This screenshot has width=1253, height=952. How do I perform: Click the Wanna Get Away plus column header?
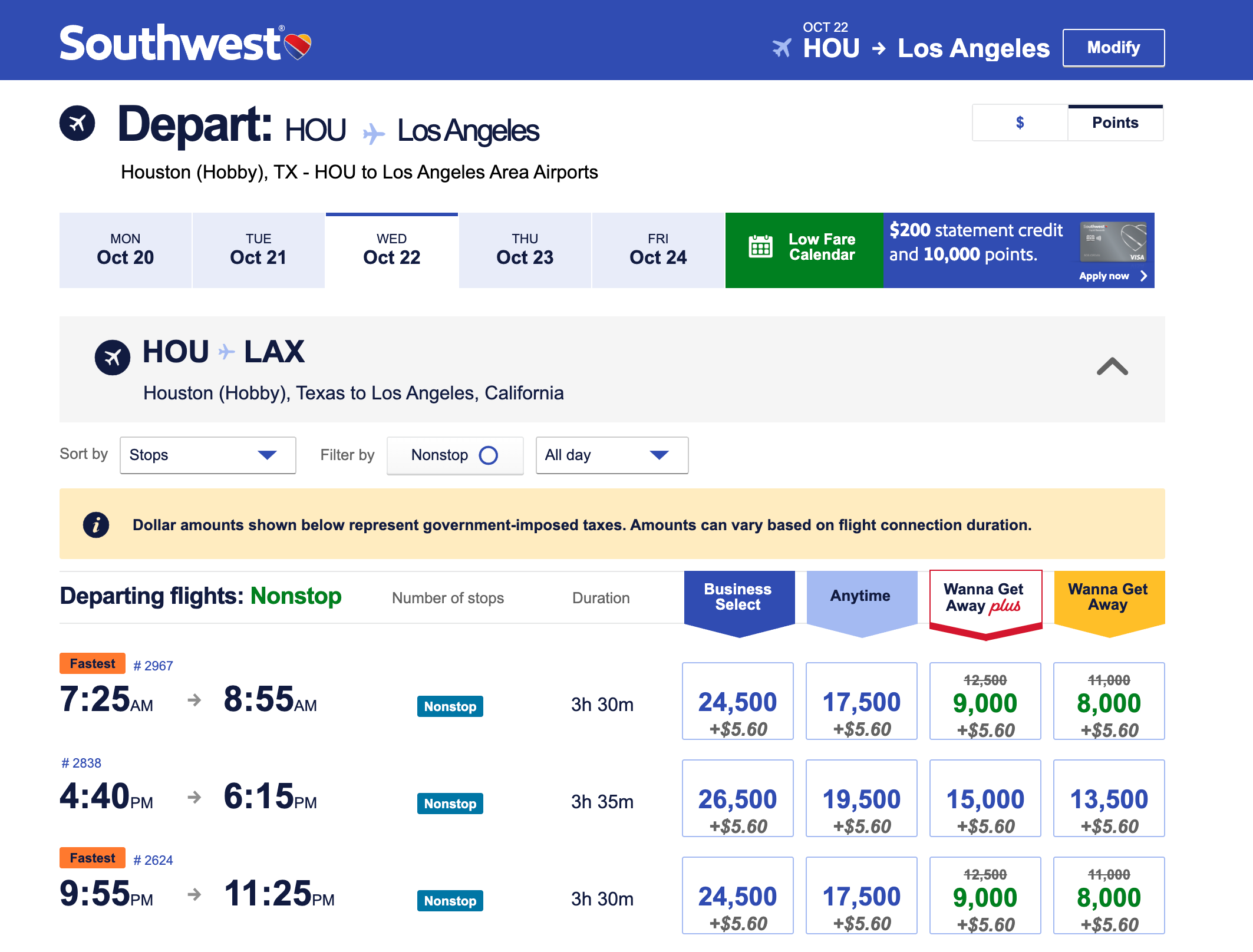[x=985, y=599]
